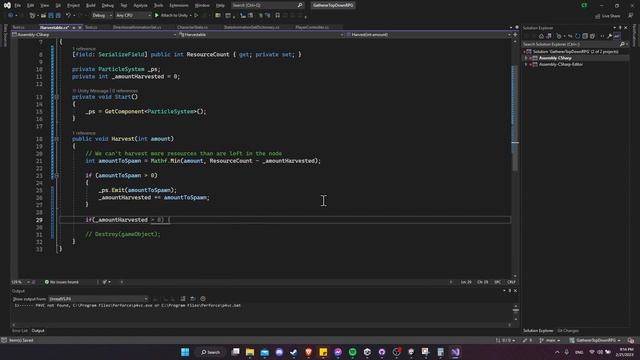Click the CT account badge

[584, 5]
